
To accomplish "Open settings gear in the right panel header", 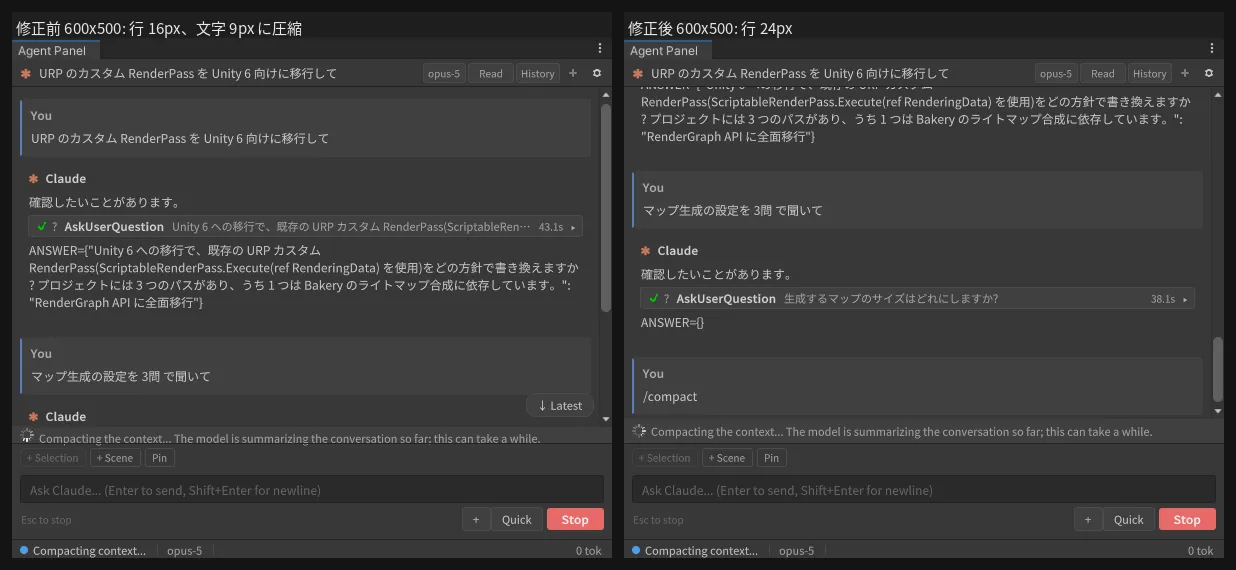I will [1209, 73].
